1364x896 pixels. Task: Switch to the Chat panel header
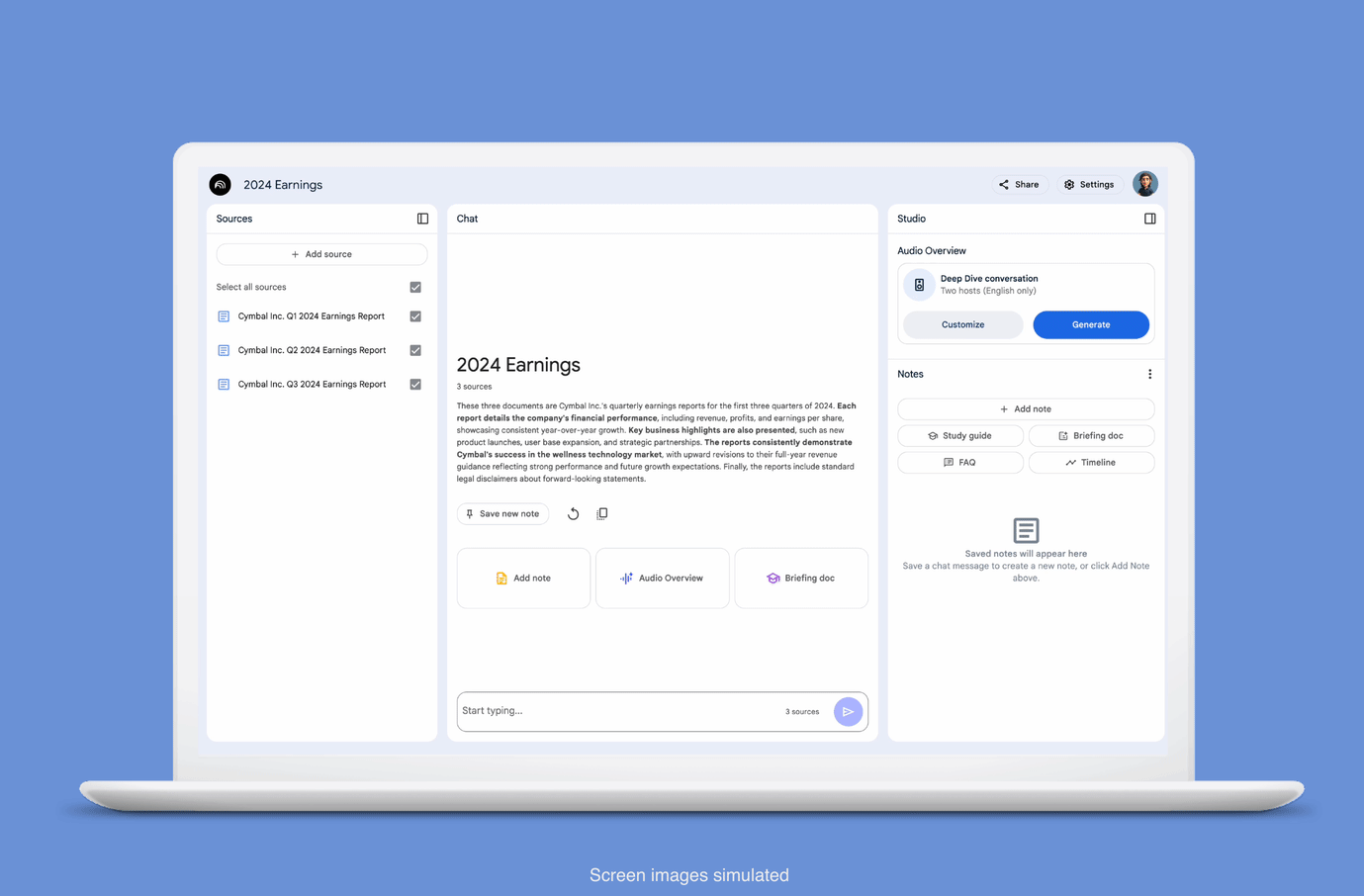(x=466, y=219)
